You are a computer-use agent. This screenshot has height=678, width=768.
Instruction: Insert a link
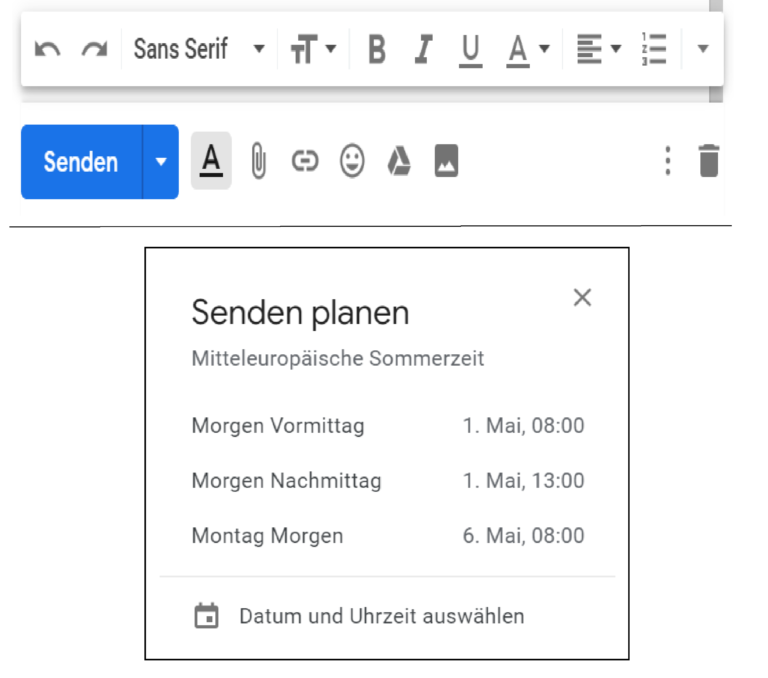click(x=305, y=161)
